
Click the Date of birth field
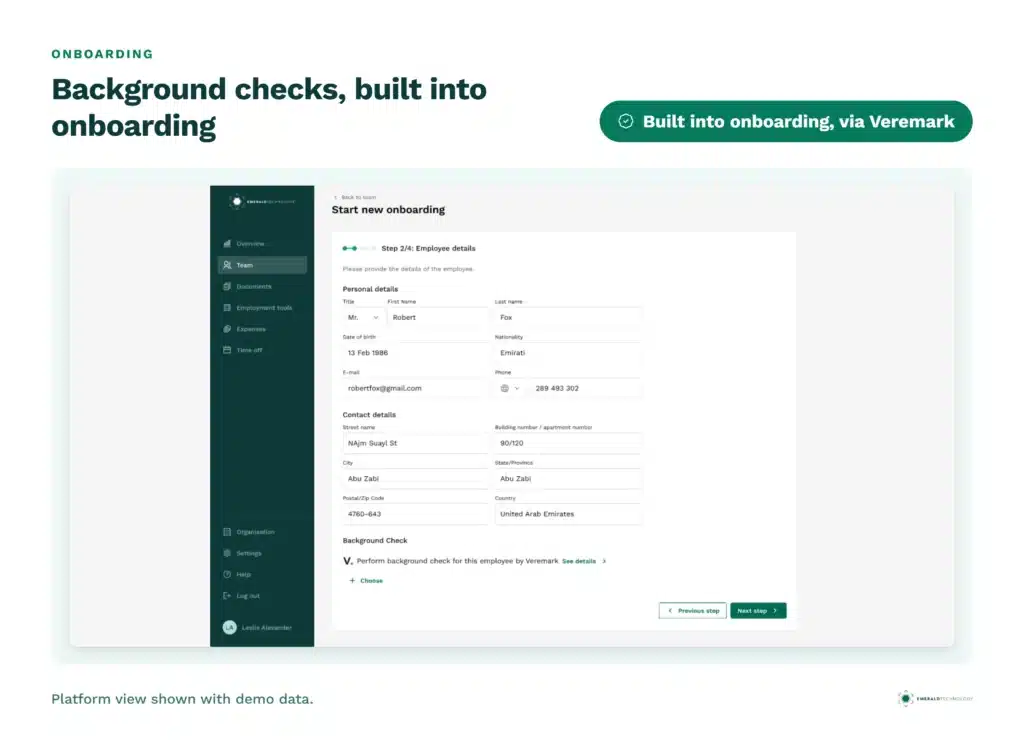415,353
